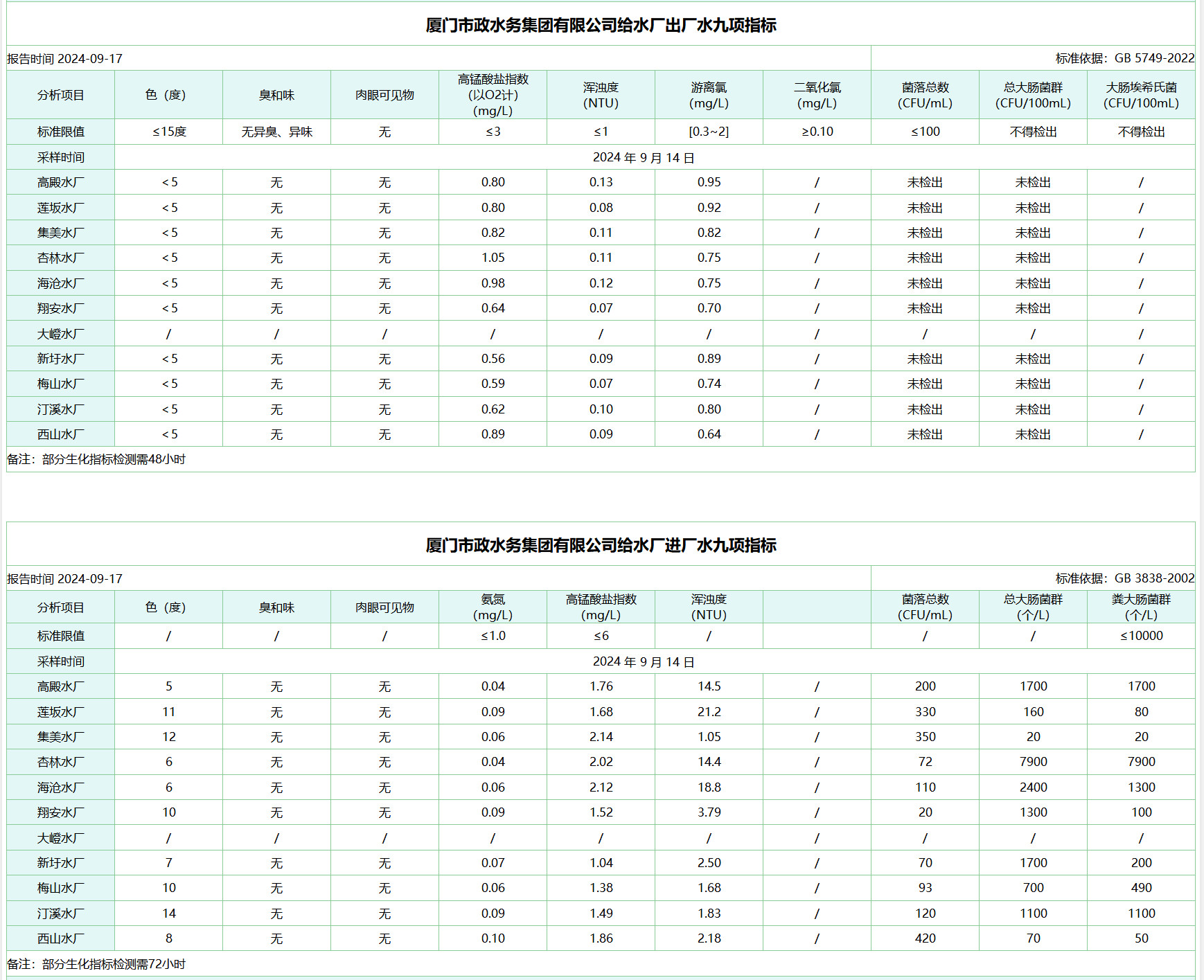This screenshot has width=1204, height=980.
Task: Click turbidity value '0.13' in 高殿水厂 row
Action: click(x=601, y=182)
